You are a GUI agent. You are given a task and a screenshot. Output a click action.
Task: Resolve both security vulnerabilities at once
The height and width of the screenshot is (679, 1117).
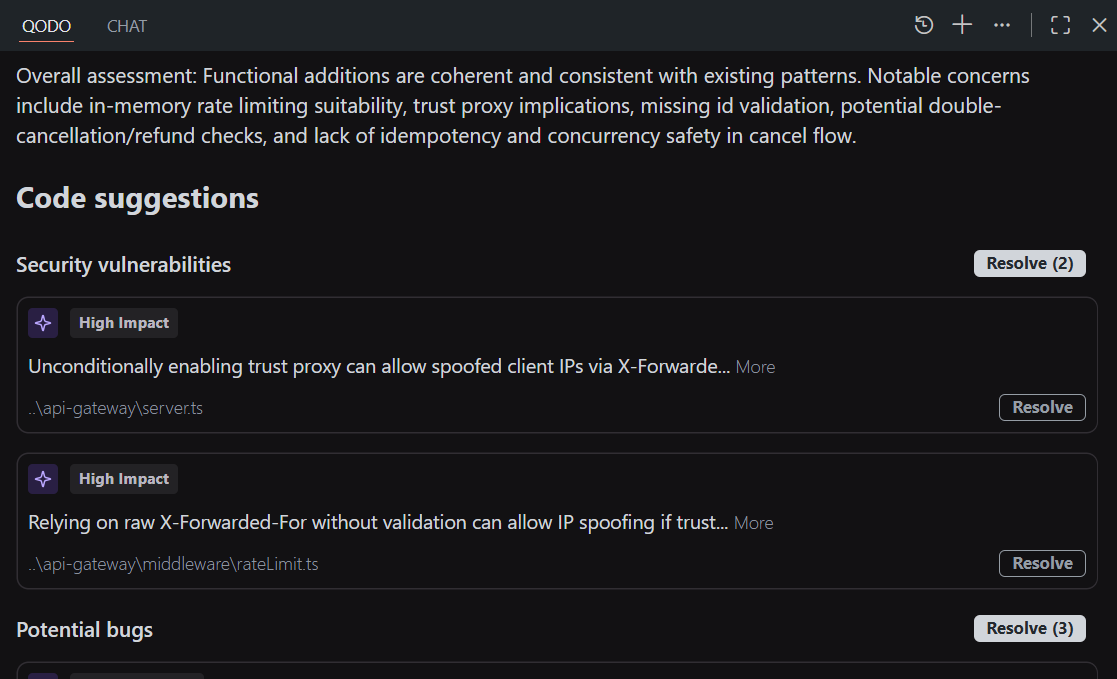(1029, 263)
